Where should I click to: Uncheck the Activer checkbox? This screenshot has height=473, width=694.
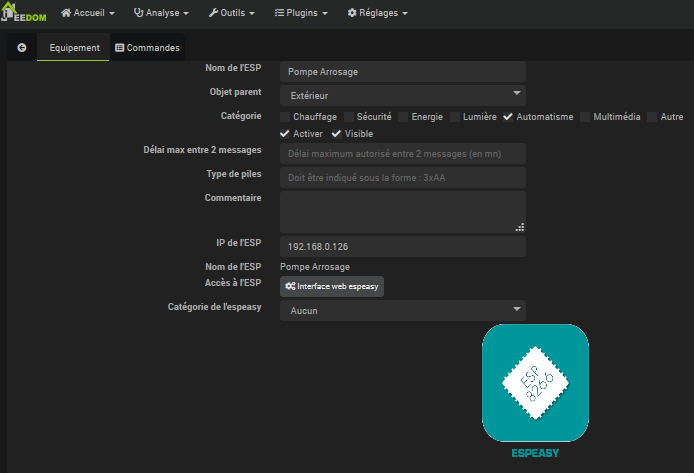point(285,134)
